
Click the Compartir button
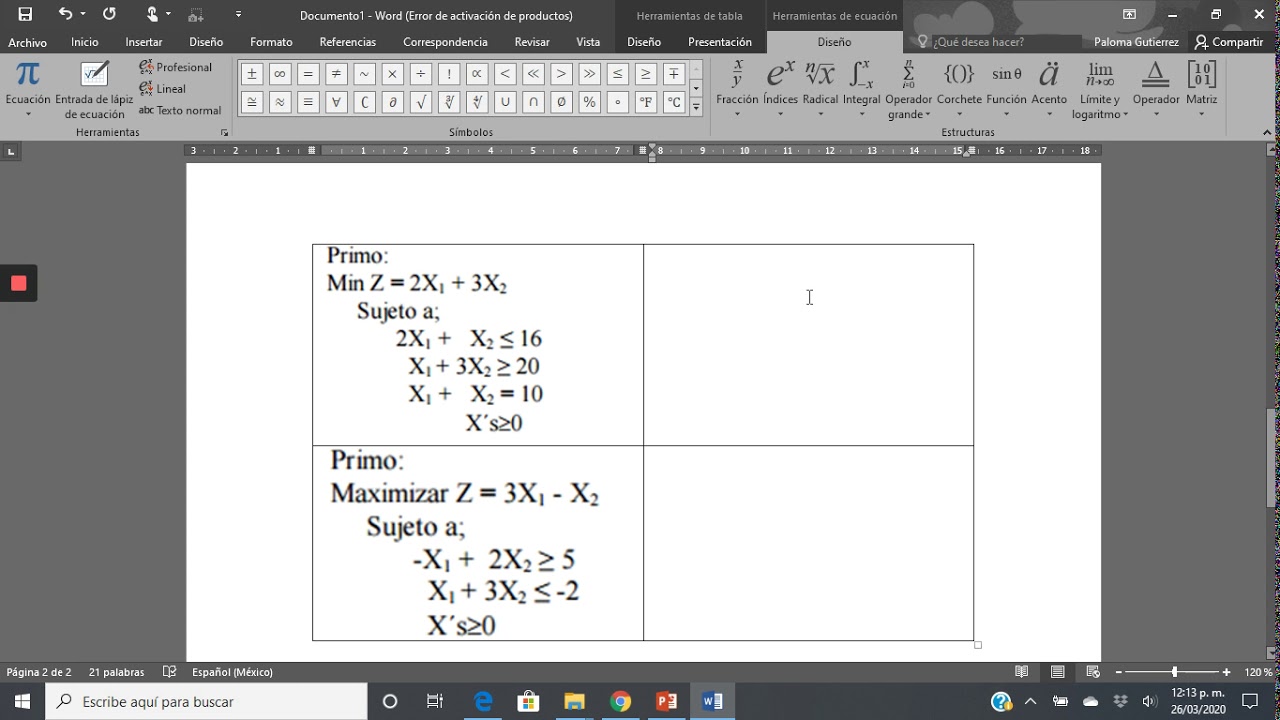pos(1229,42)
